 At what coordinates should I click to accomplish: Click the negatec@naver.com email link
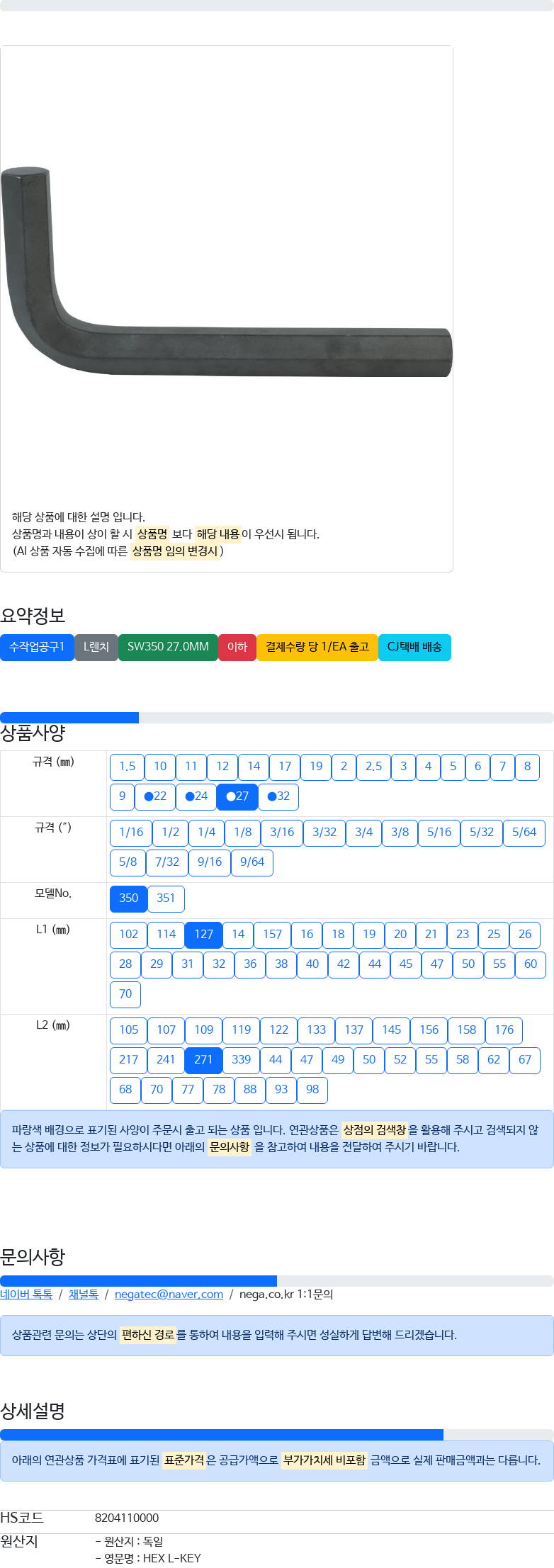coord(169,1295)
